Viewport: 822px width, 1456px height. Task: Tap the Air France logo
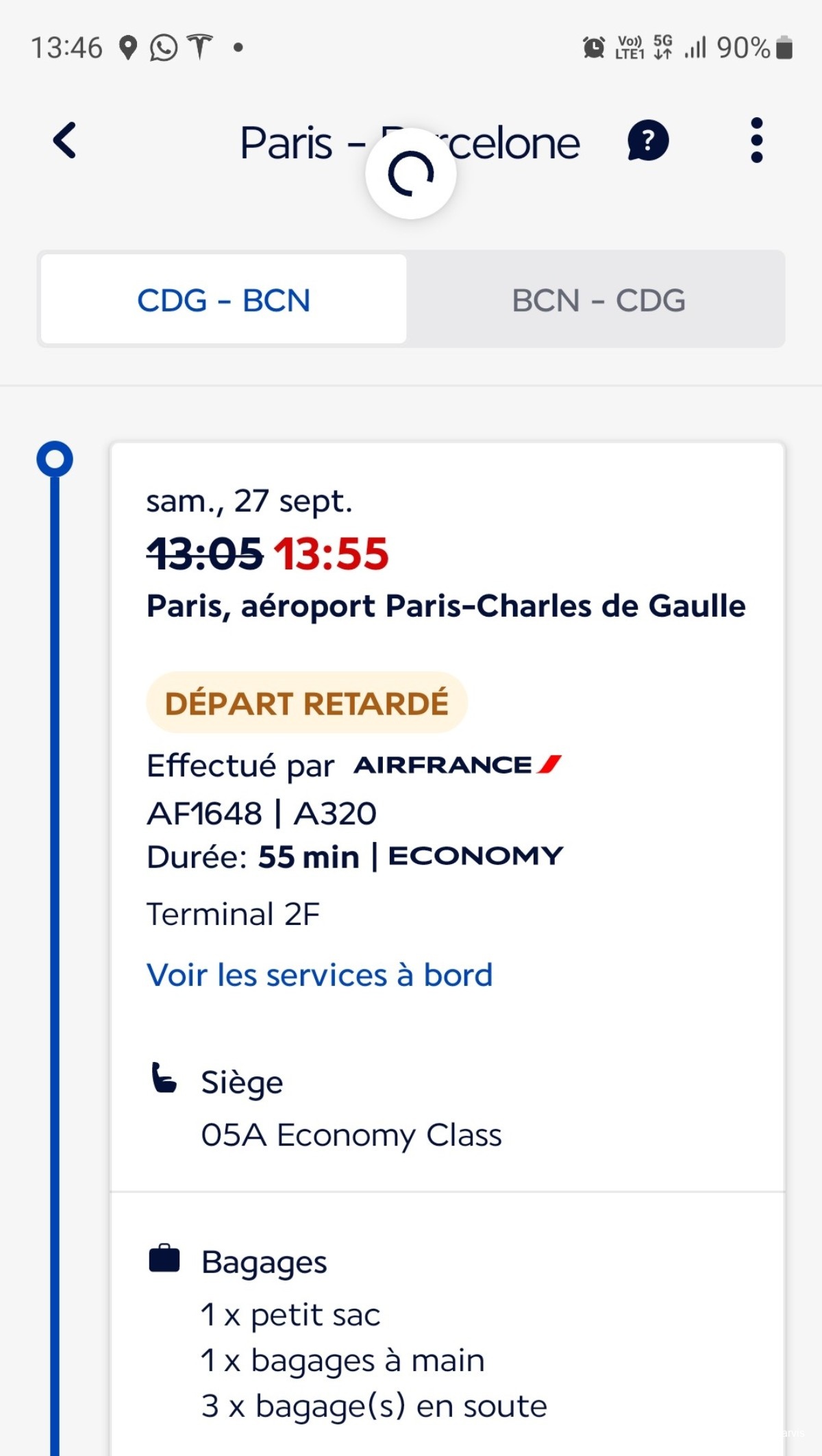(x=458, y=765)
